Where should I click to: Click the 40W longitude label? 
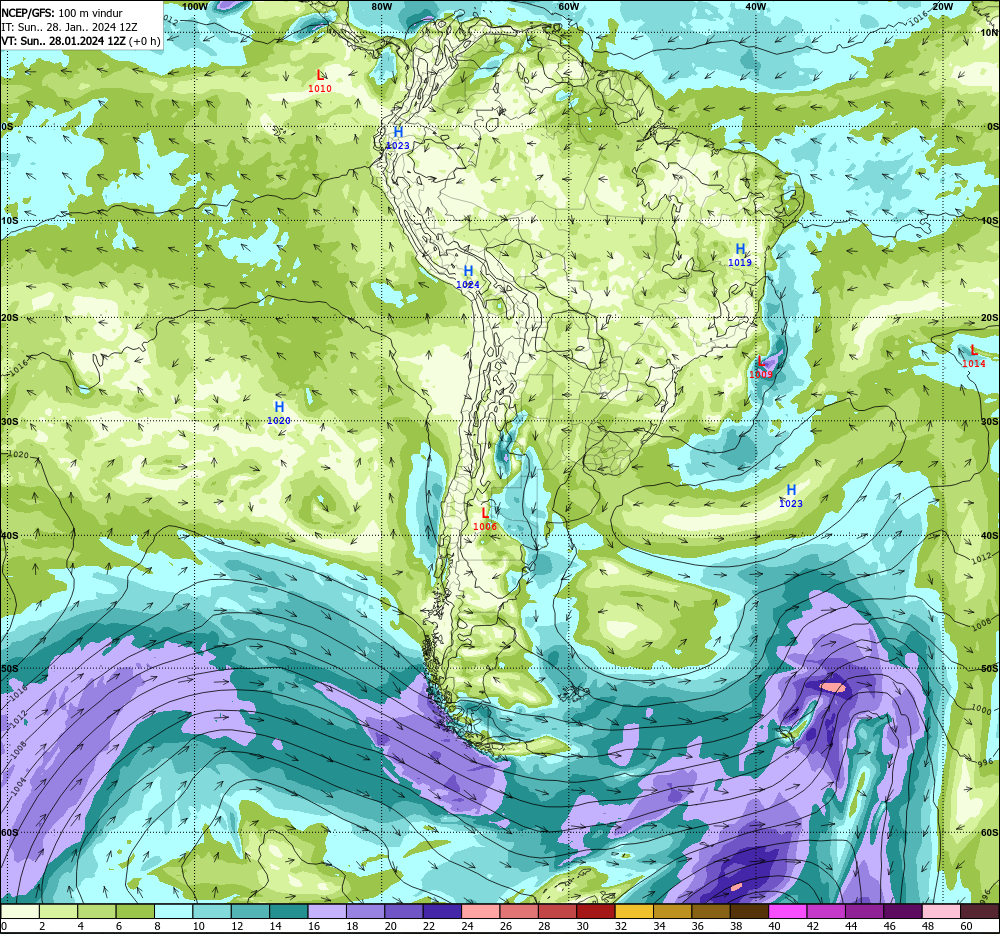[x=756, y=6]
